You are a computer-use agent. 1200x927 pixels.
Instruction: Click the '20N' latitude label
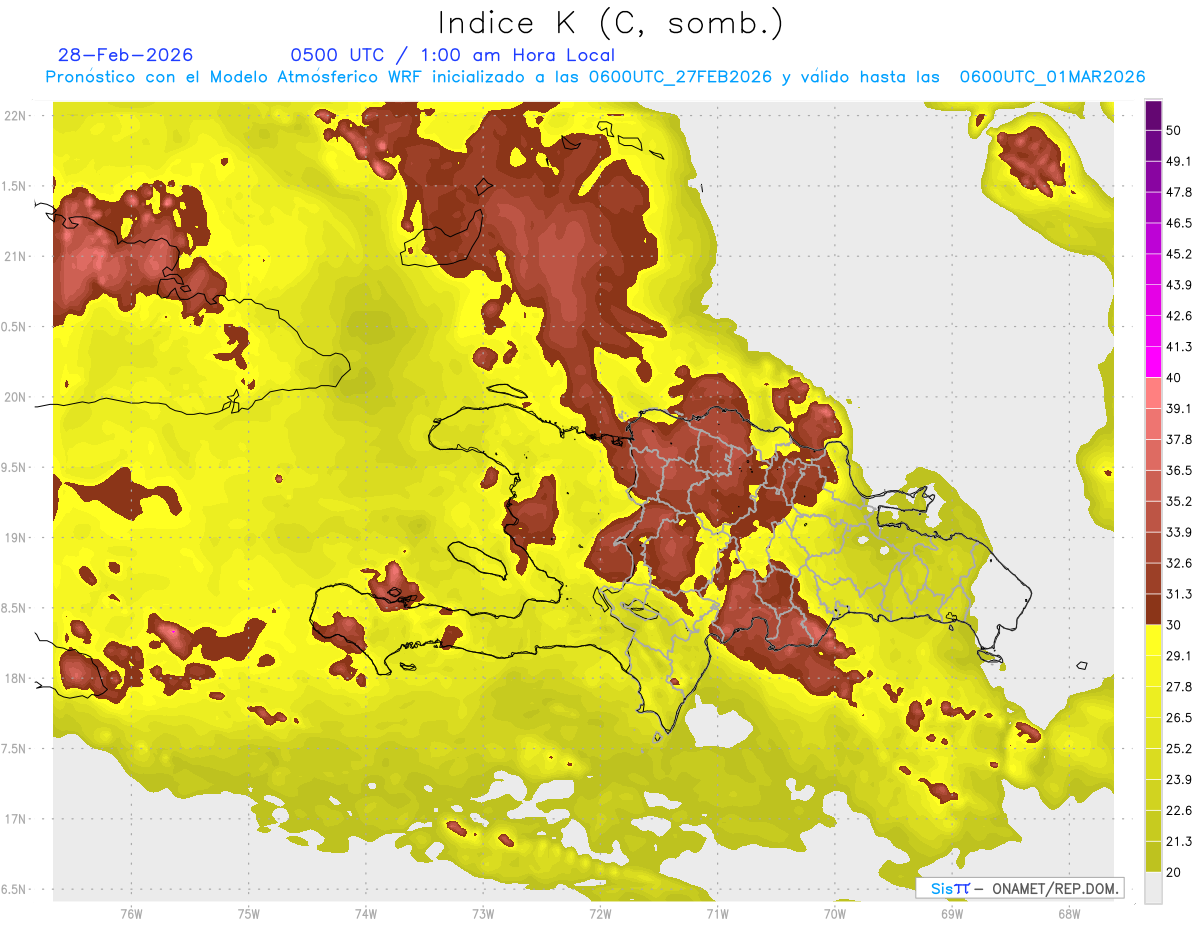point(16,397)
